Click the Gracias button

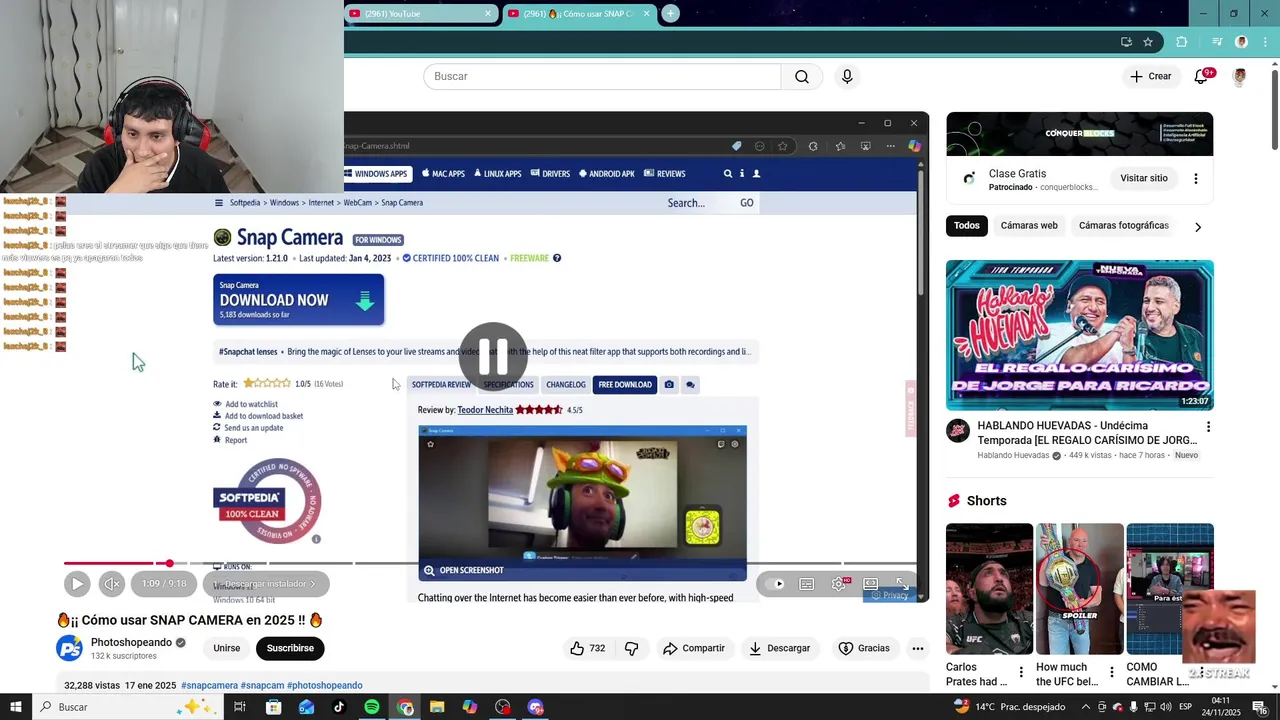[x=864, y=648]
